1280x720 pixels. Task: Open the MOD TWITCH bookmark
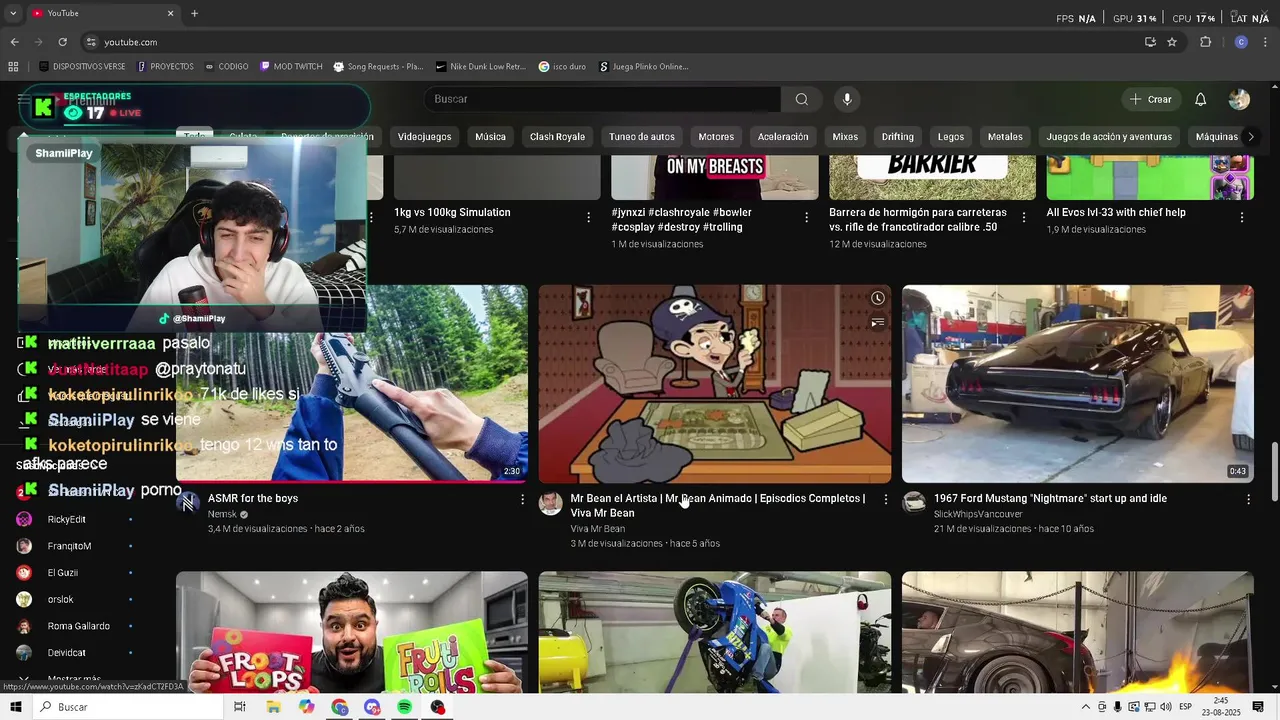coord(291,67)
